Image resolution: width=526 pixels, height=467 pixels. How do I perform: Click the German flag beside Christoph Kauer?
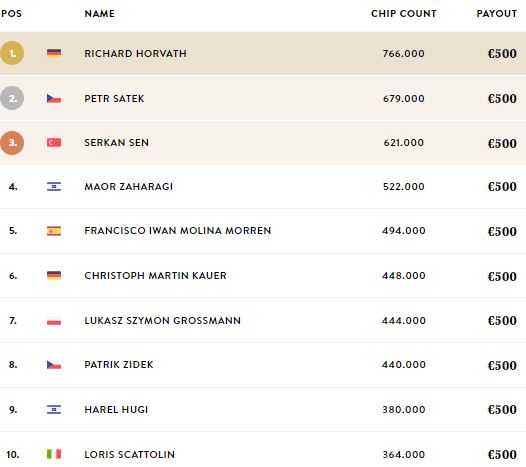pyautogui.click(x=54, y=275)
